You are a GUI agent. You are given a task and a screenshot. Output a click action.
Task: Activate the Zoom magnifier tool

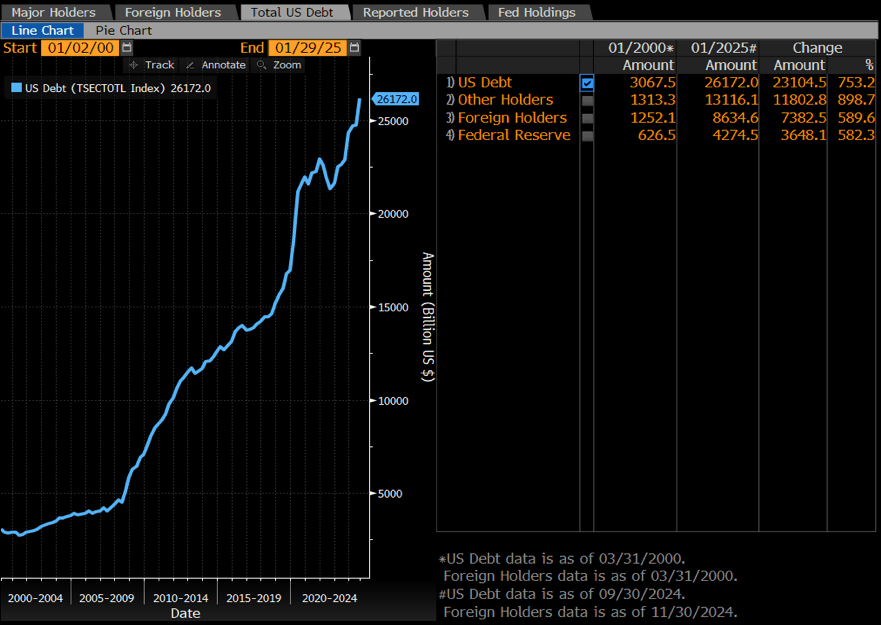tap(279, 65)
